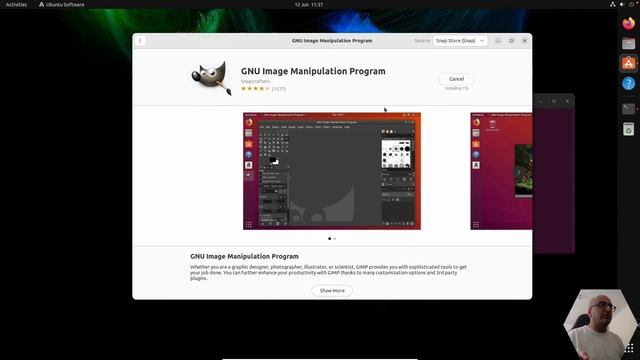This screenshot has width=640, height=360.
Task: Click the network icon in top bar
Action: coord(613,4)
